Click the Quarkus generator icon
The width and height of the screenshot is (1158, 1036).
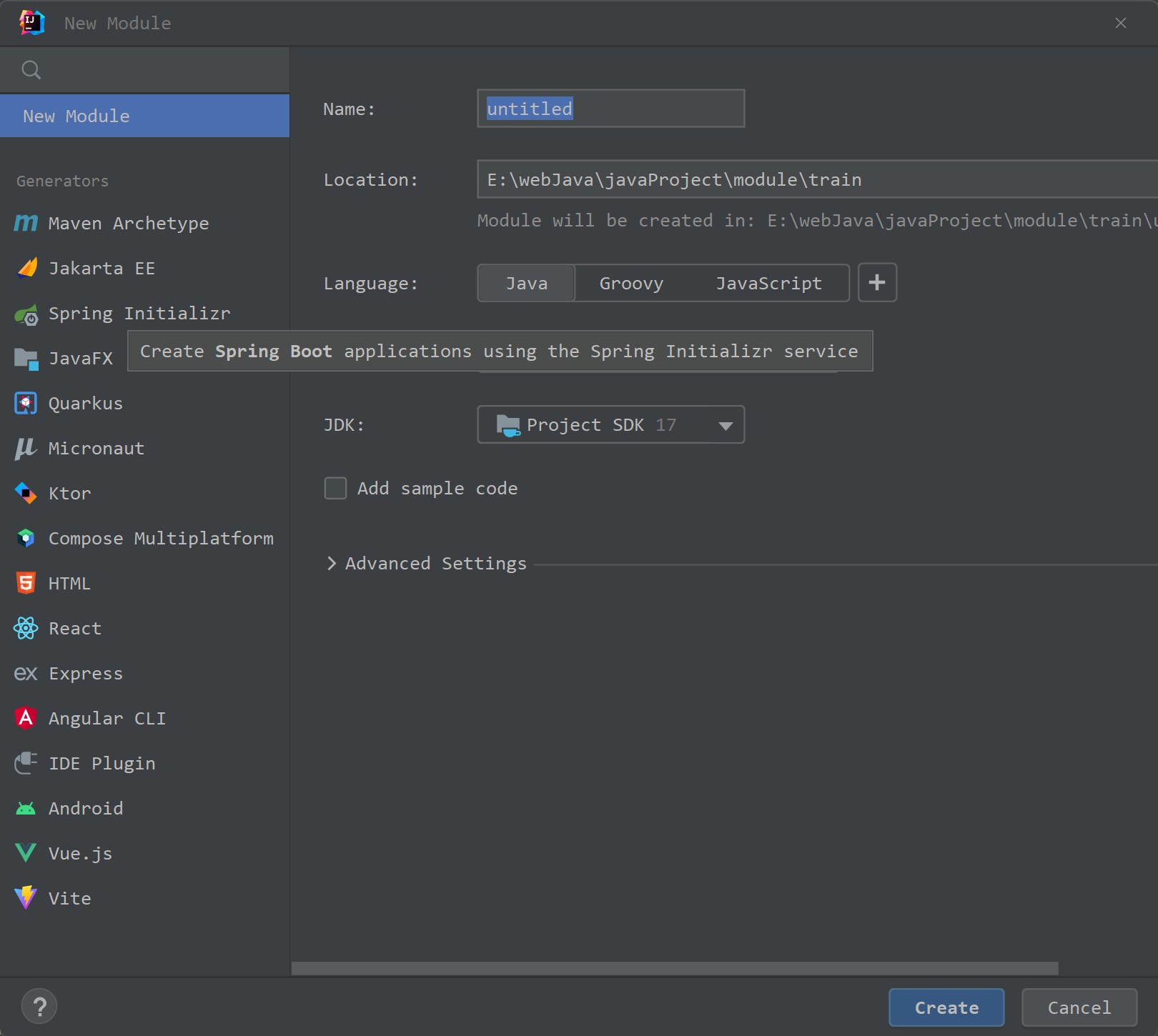26,403
